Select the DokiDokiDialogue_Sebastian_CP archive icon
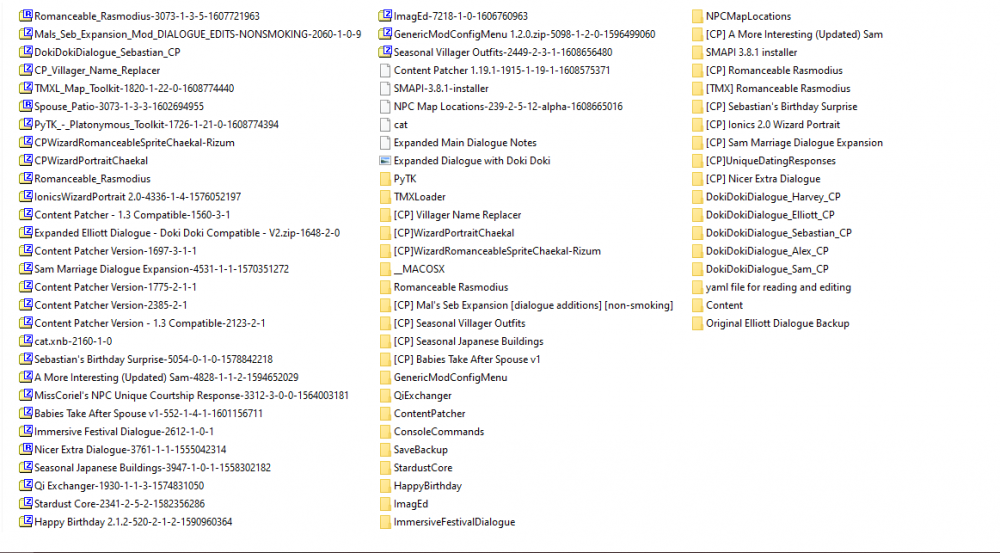This screenshot has height=553, width=1000. click(26, 52)
